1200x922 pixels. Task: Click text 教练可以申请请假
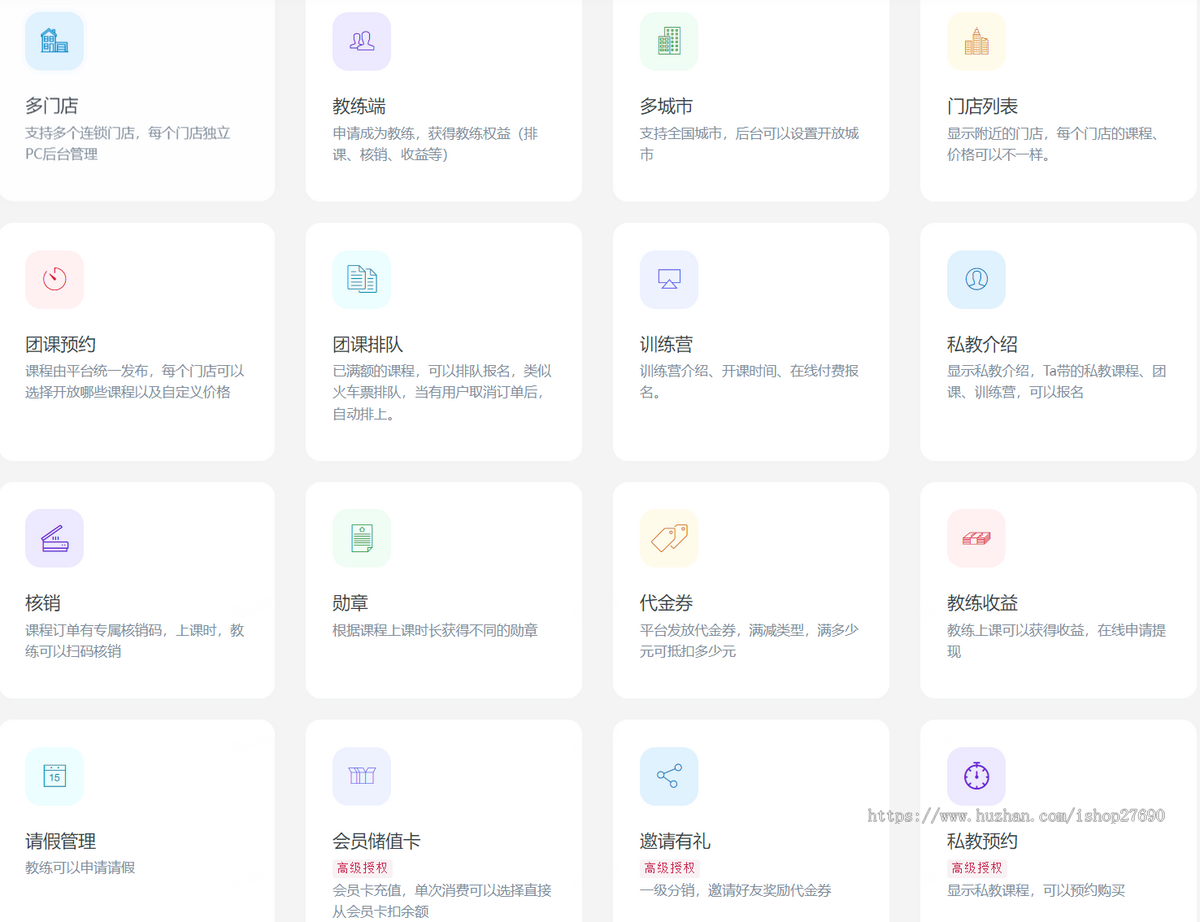coord(80,867)
